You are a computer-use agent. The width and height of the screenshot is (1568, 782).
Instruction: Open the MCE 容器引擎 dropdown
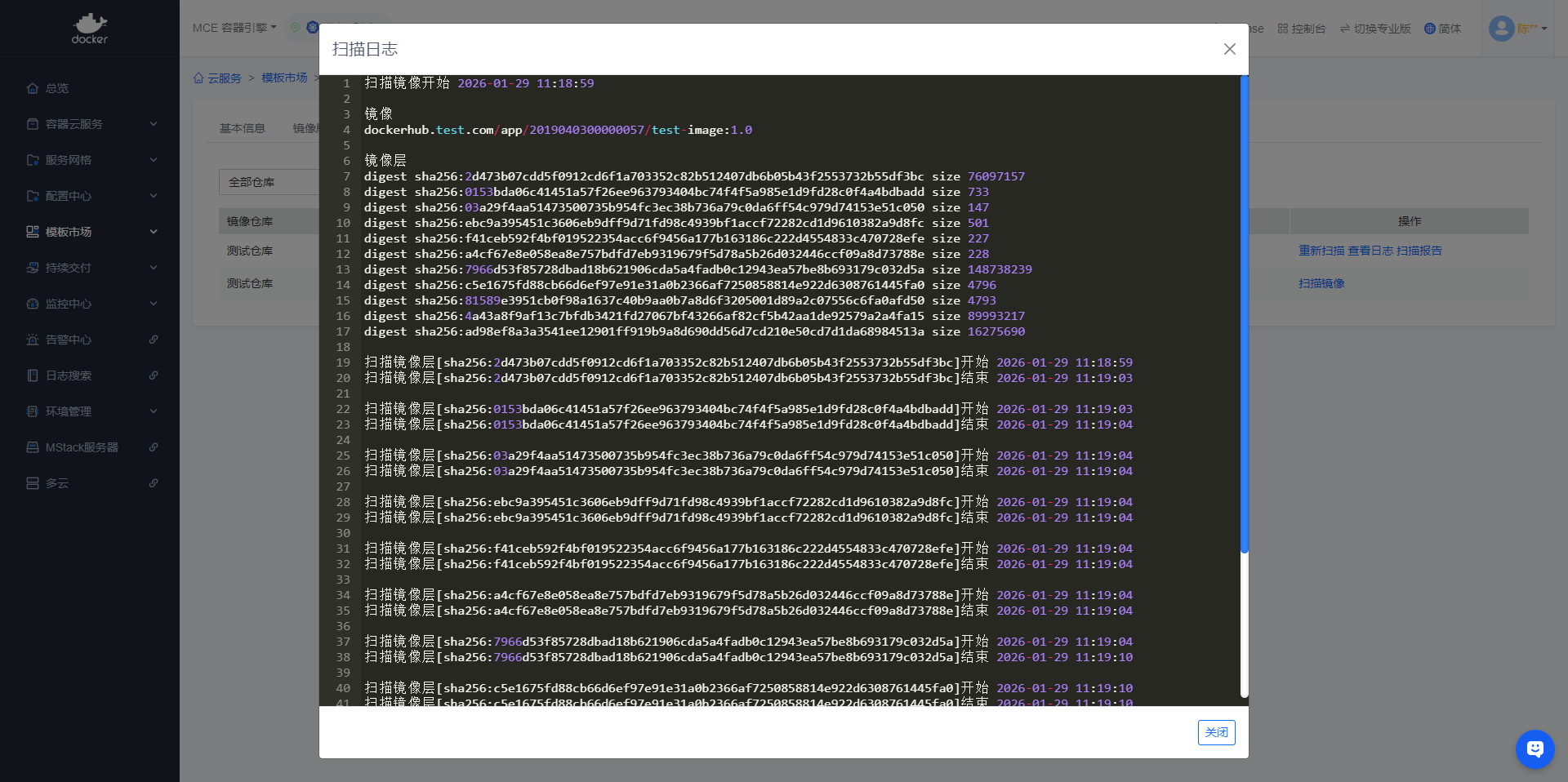pos(234,28)
